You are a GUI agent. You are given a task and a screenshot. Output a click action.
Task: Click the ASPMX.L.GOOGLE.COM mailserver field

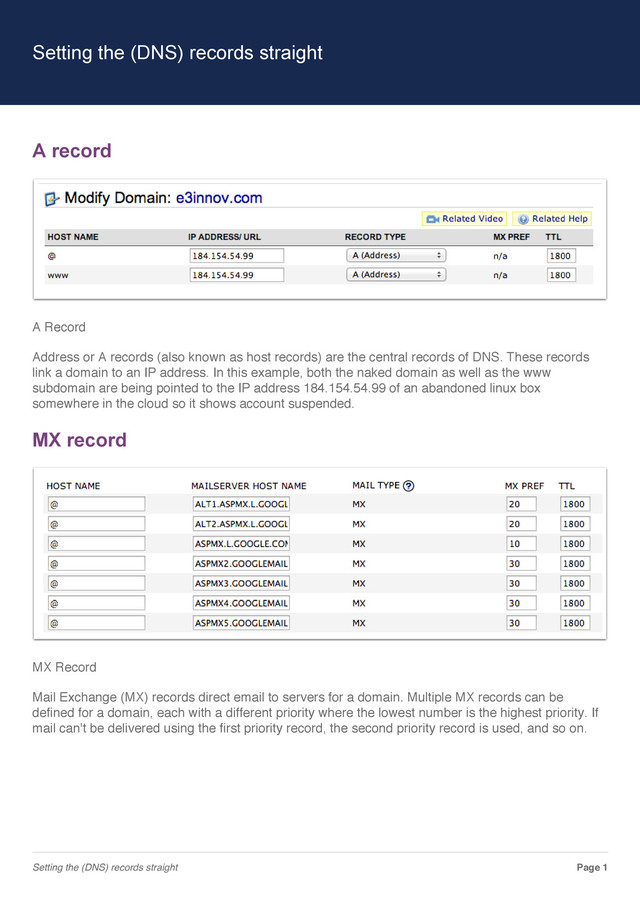241,544
